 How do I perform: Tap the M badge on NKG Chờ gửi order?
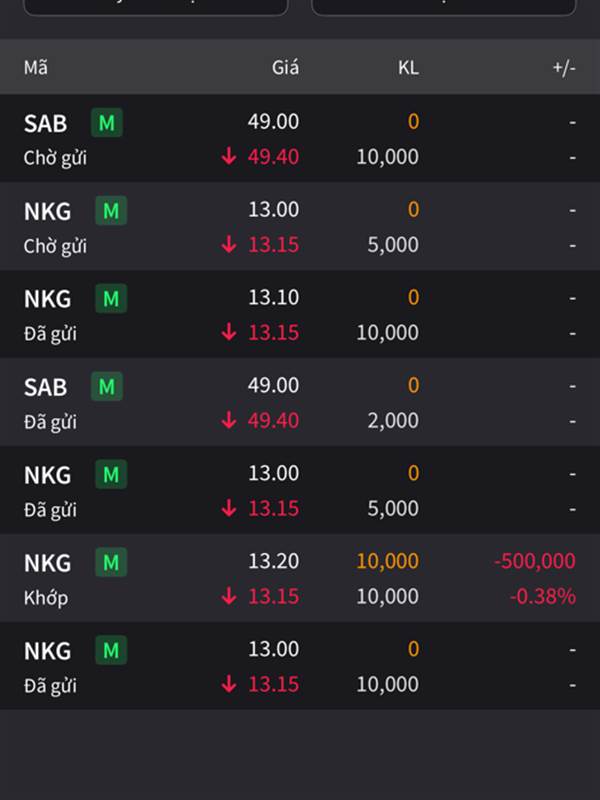pyautogui.click(x=111, y=211)
